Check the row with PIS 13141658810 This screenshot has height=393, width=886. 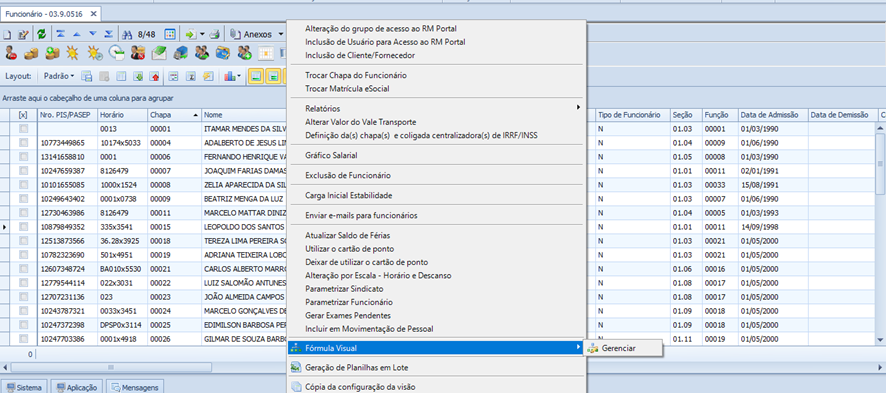pyautogui.click(x=23, y=157)
